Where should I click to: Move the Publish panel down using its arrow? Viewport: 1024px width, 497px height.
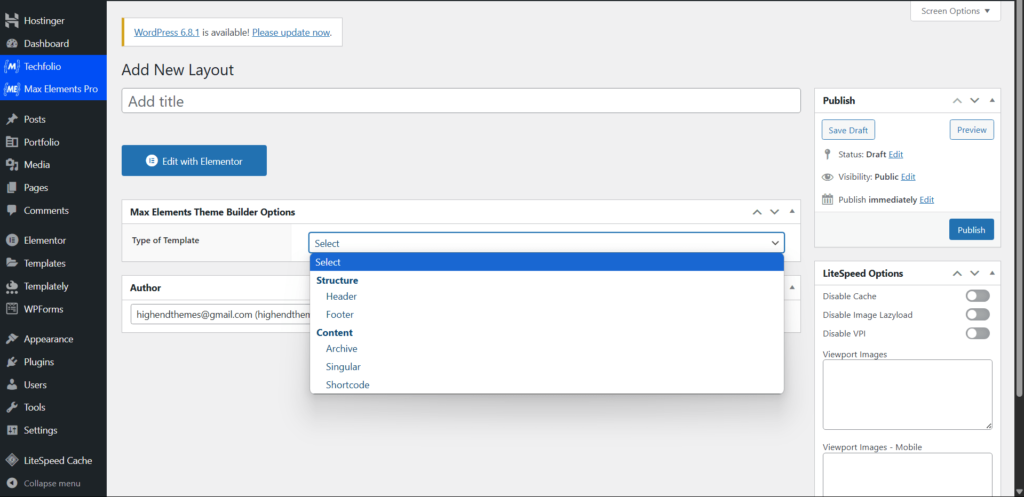click(x=974, y=101)
